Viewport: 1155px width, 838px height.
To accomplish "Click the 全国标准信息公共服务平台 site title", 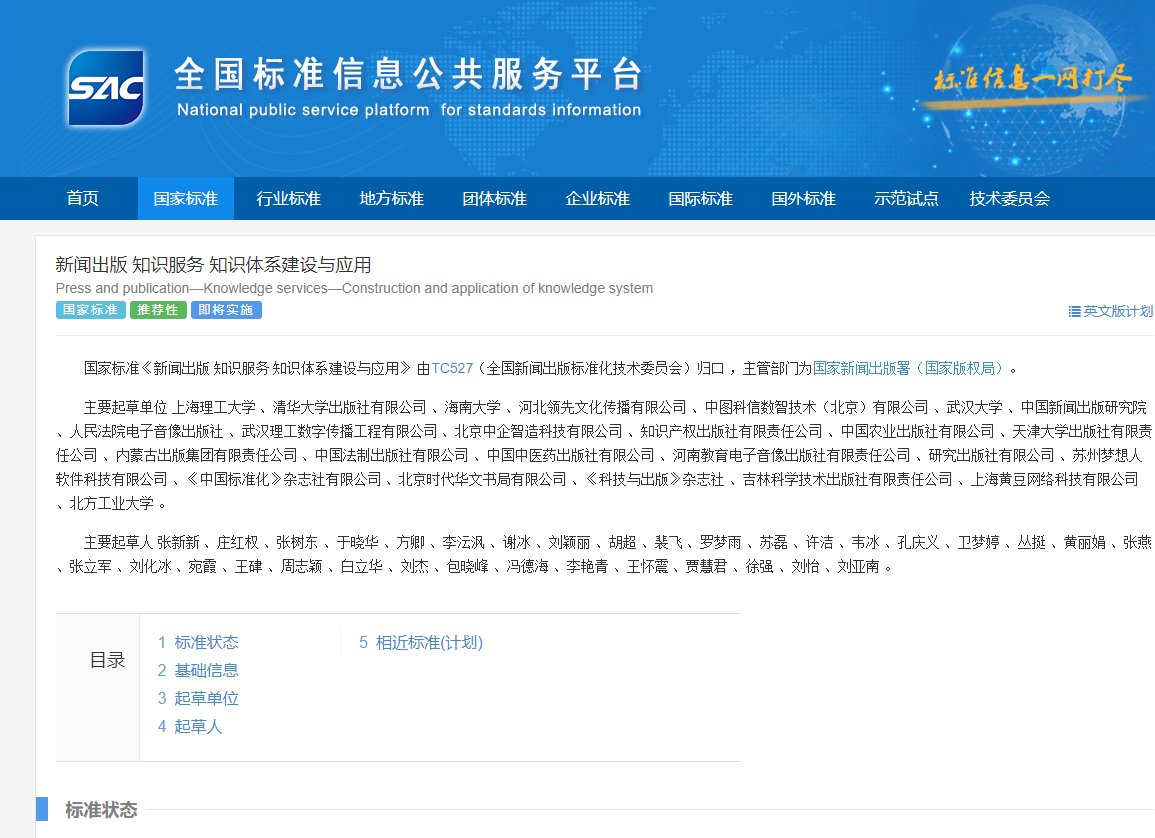I will click(408, 74).
